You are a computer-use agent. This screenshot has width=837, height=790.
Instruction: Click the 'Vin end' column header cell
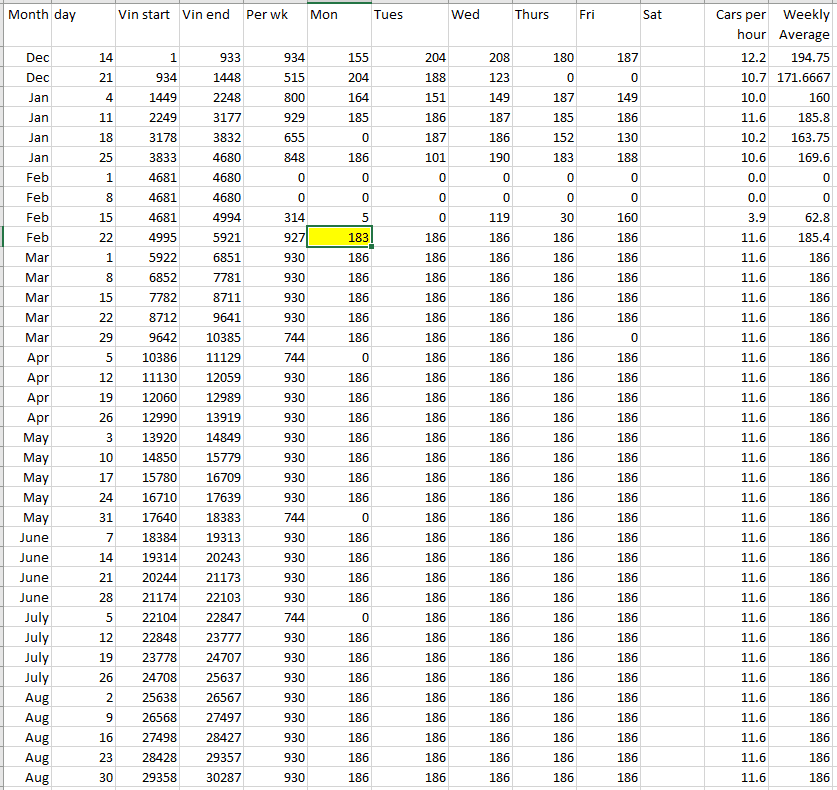coord(210,16)
